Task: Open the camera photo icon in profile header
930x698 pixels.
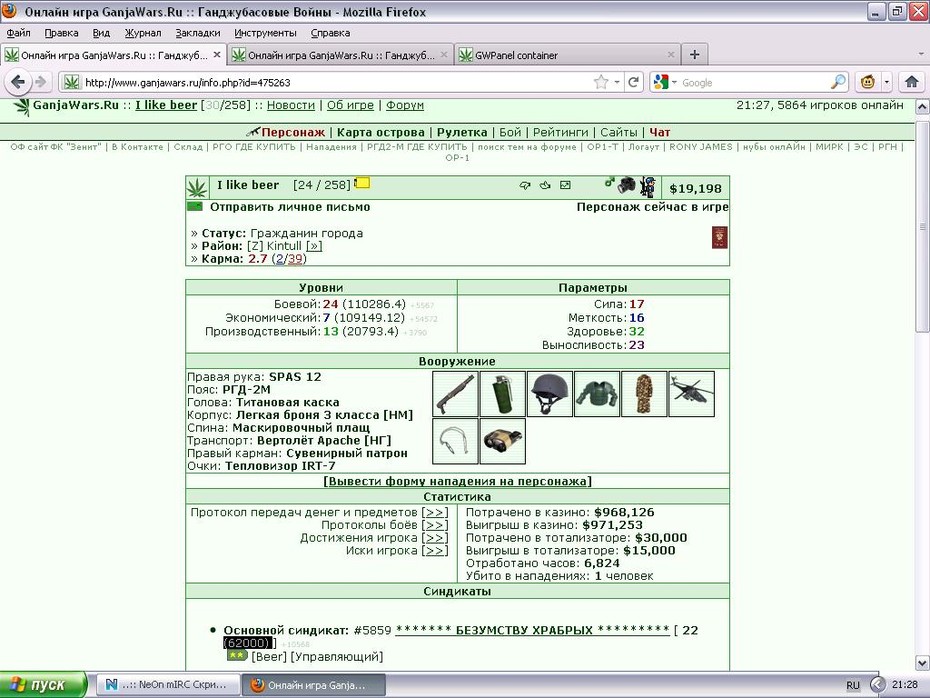Action: point(626,186)
